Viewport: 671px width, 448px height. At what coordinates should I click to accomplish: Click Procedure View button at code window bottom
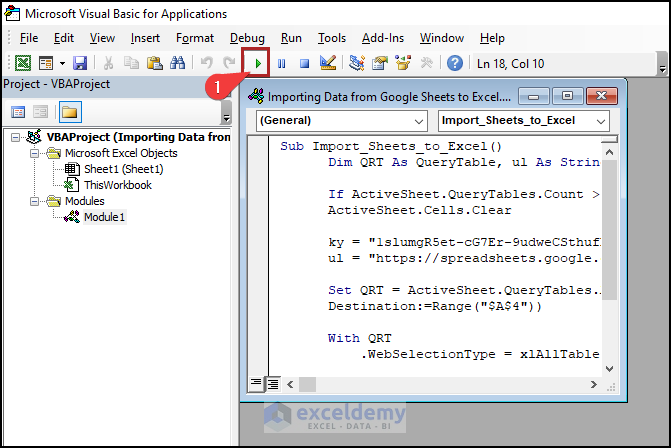coord(256,383)
